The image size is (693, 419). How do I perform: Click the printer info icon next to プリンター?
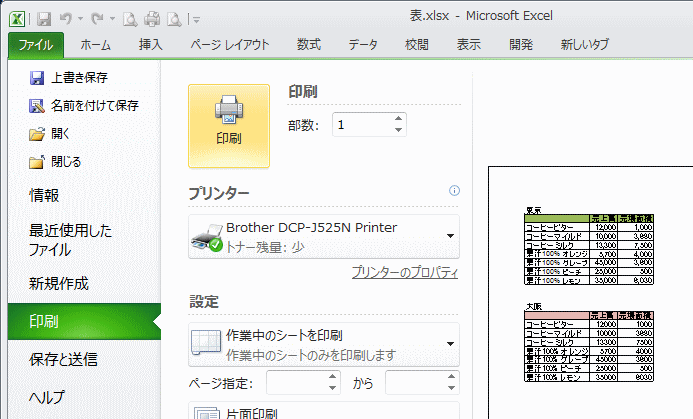click(x=454, y=190)
